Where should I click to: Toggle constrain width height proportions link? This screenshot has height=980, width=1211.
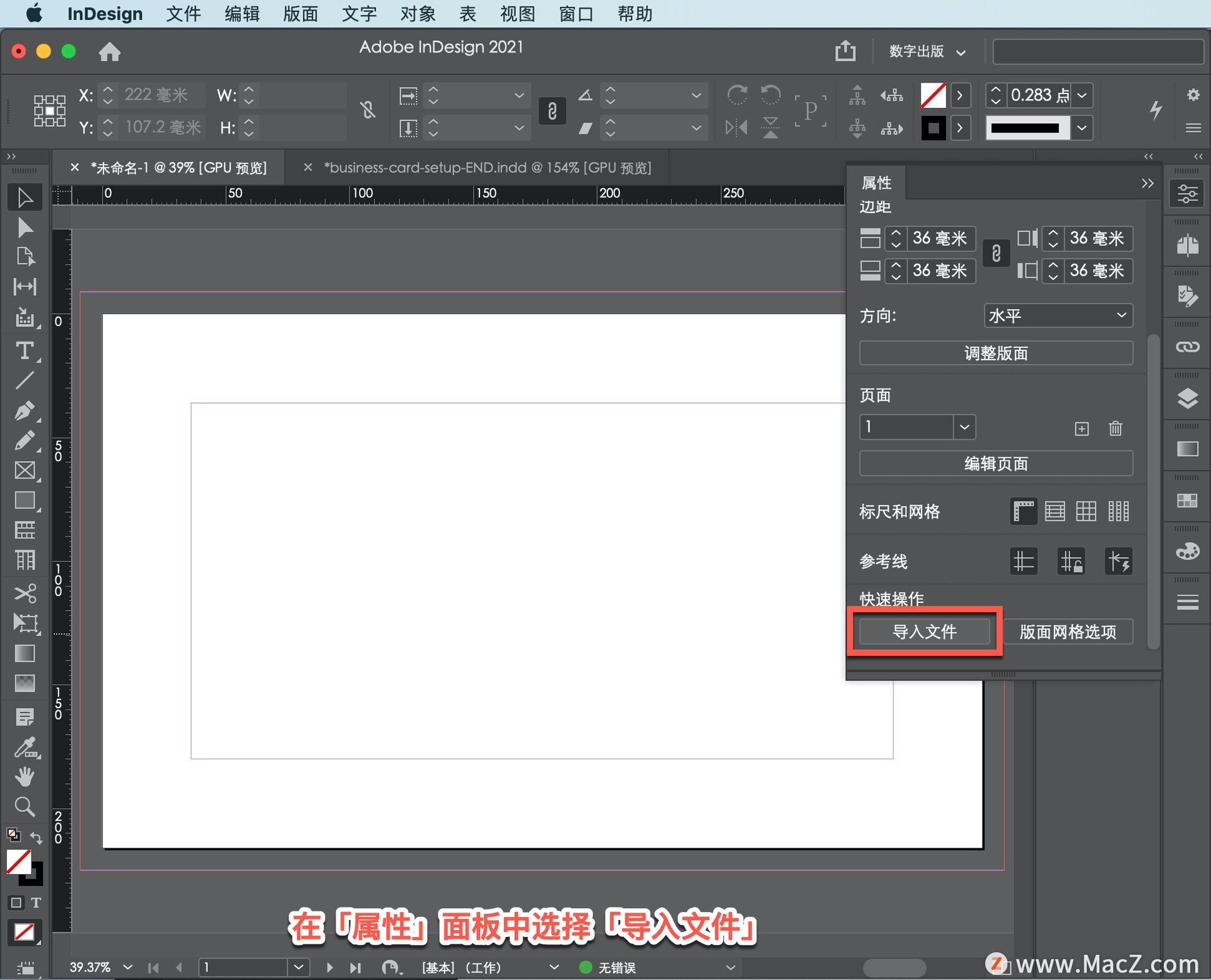click(368, 110)
